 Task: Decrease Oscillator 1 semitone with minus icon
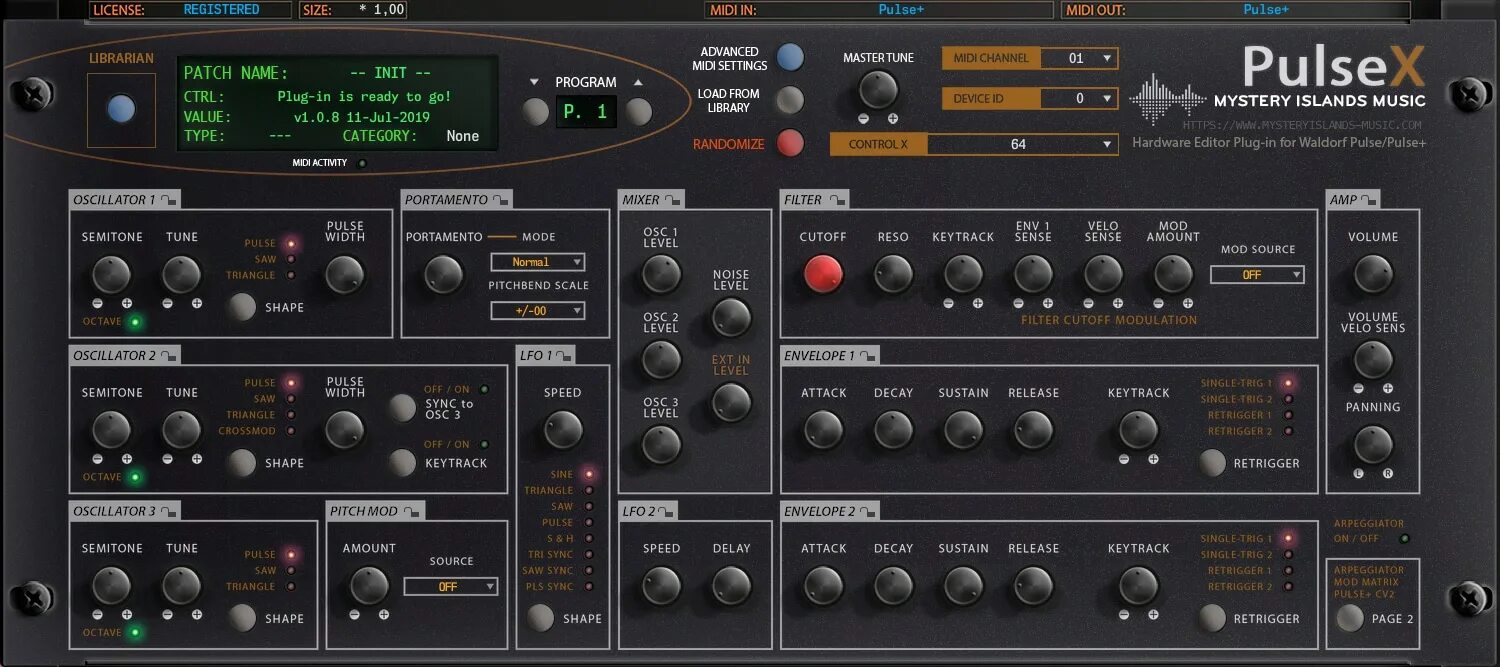click(x=97, y=303)
